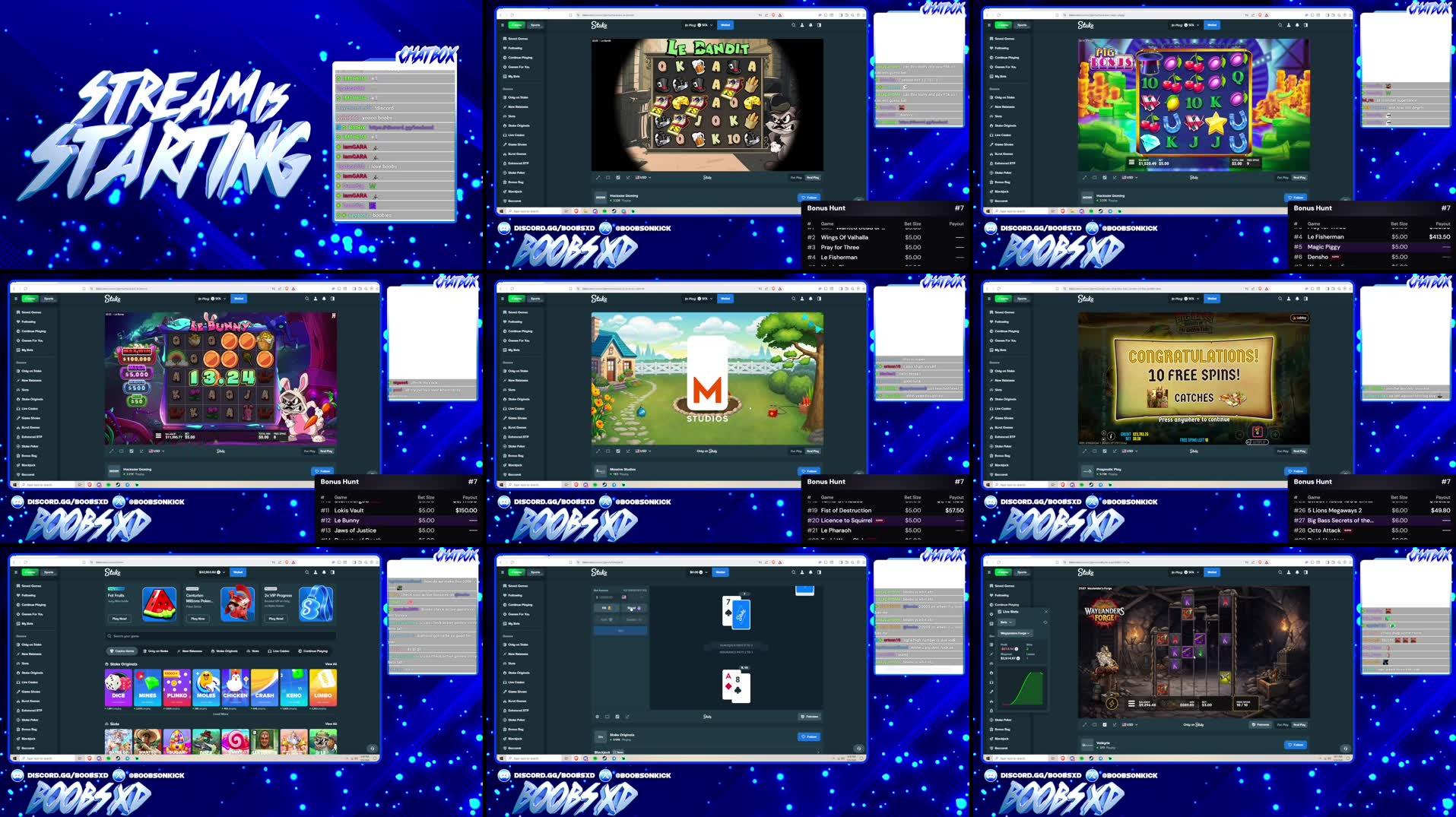Click Lobby button on Big Bass free spins screen
The height and width of the screenshot is (817, 1456).
[1299, 318]
